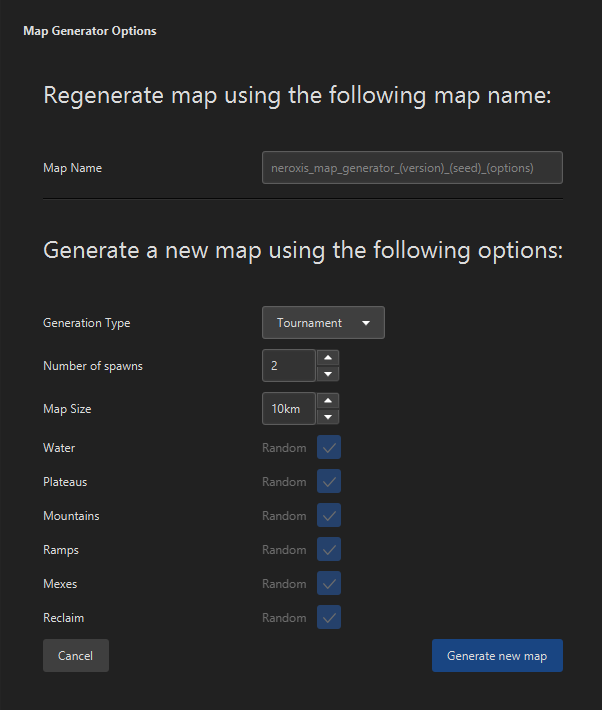Decrease the Number of spawns value

click(x=328, y=374)
